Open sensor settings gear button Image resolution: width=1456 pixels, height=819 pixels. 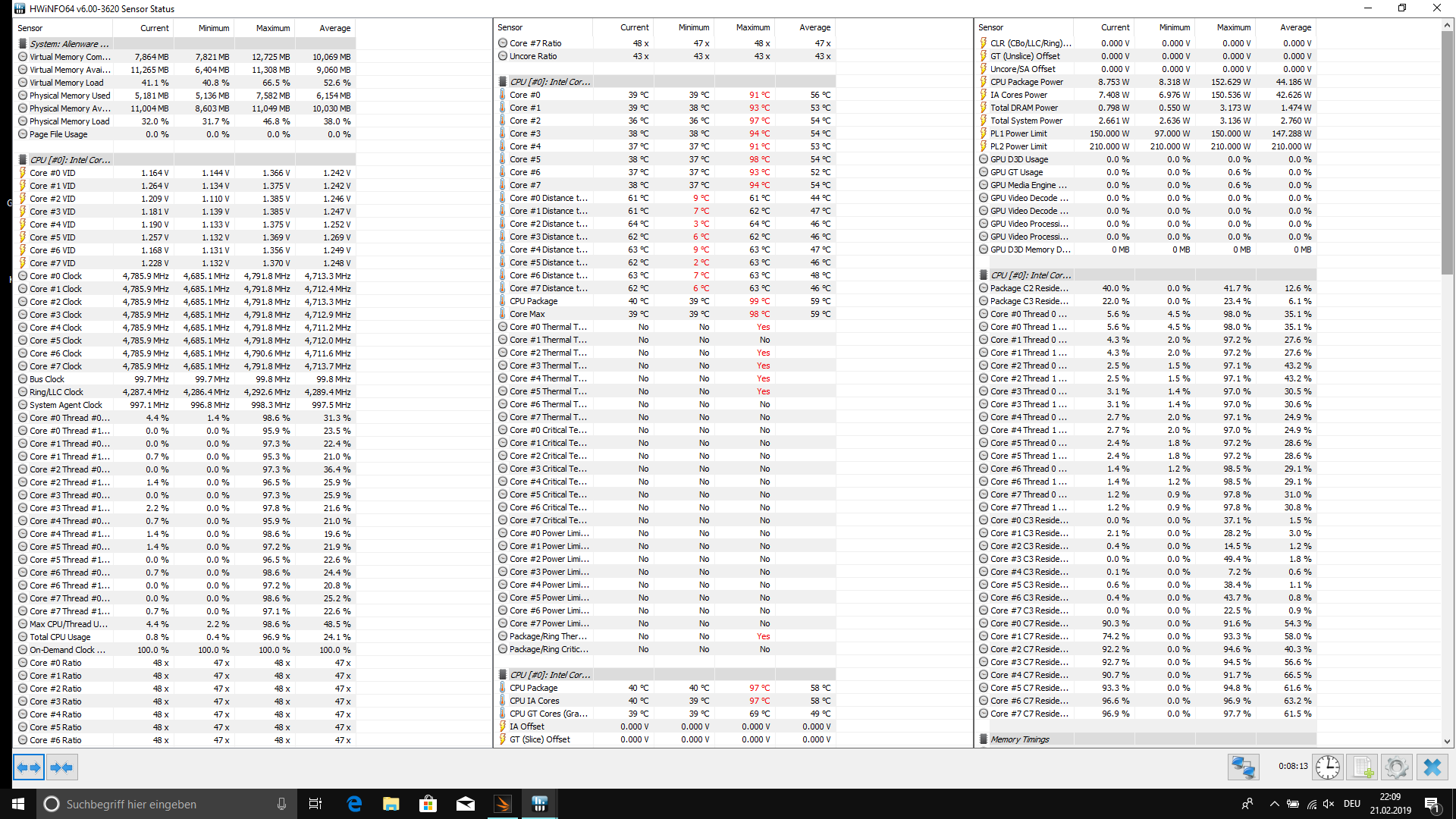pos(1396,767)
